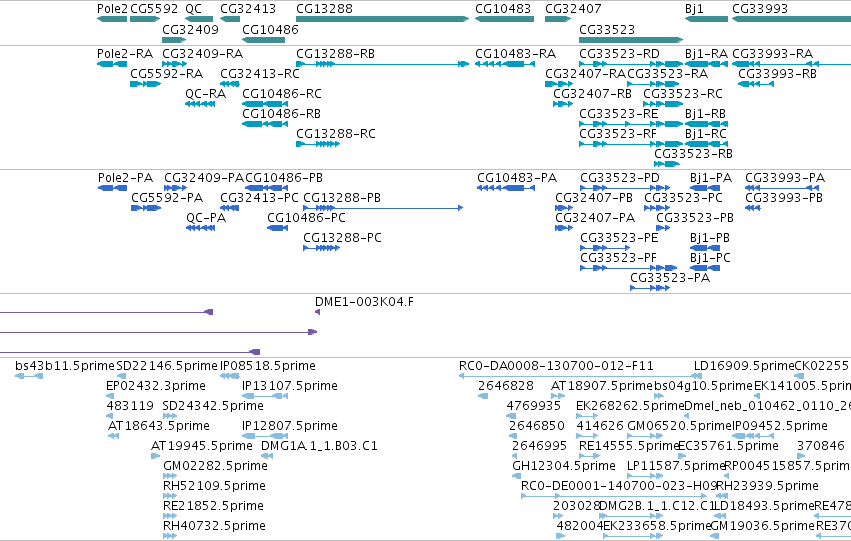Screen dimensions: 851x541
Task: Select the CG5592-RA transcript label
Action: click(x=167, y=74)
